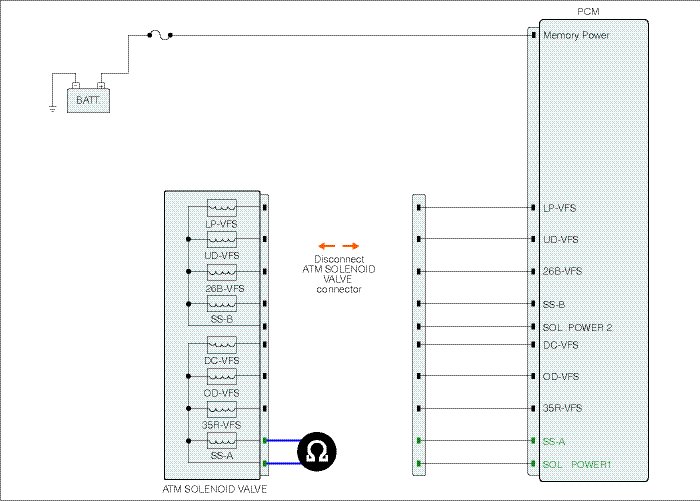The image size is (700, 501).
Task: Click the 26B-VFS label inside the PCM block
Action: (562, 271)
